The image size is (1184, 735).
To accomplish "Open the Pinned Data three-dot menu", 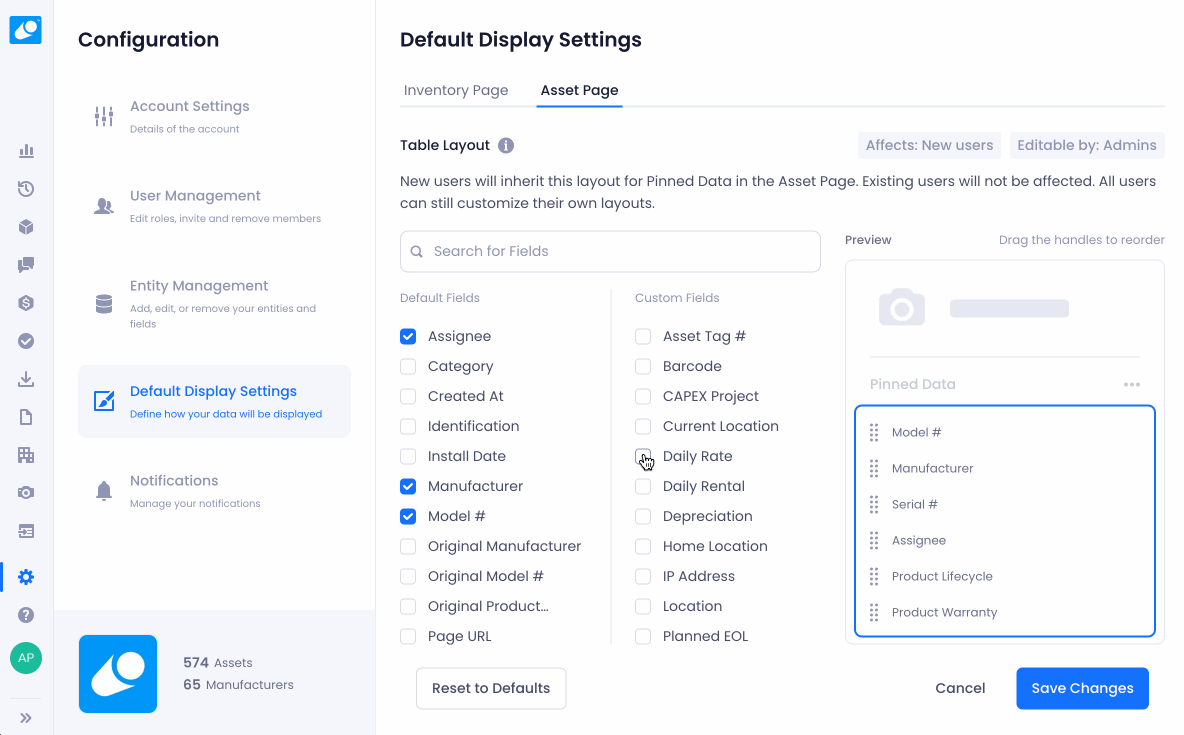I will 1131,384.
